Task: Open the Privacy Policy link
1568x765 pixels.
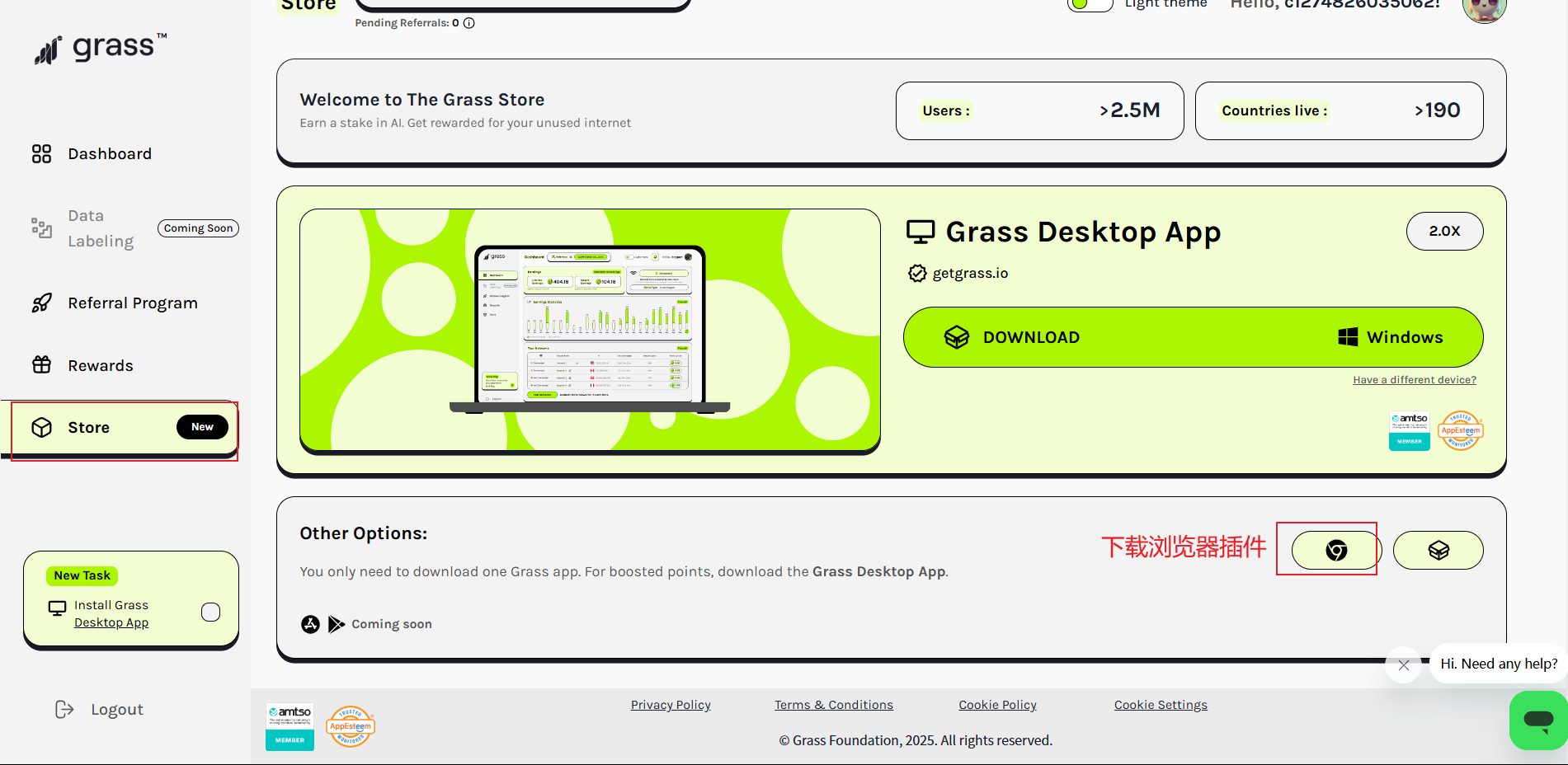Action: pyautogui.click(x=671, y=705)
